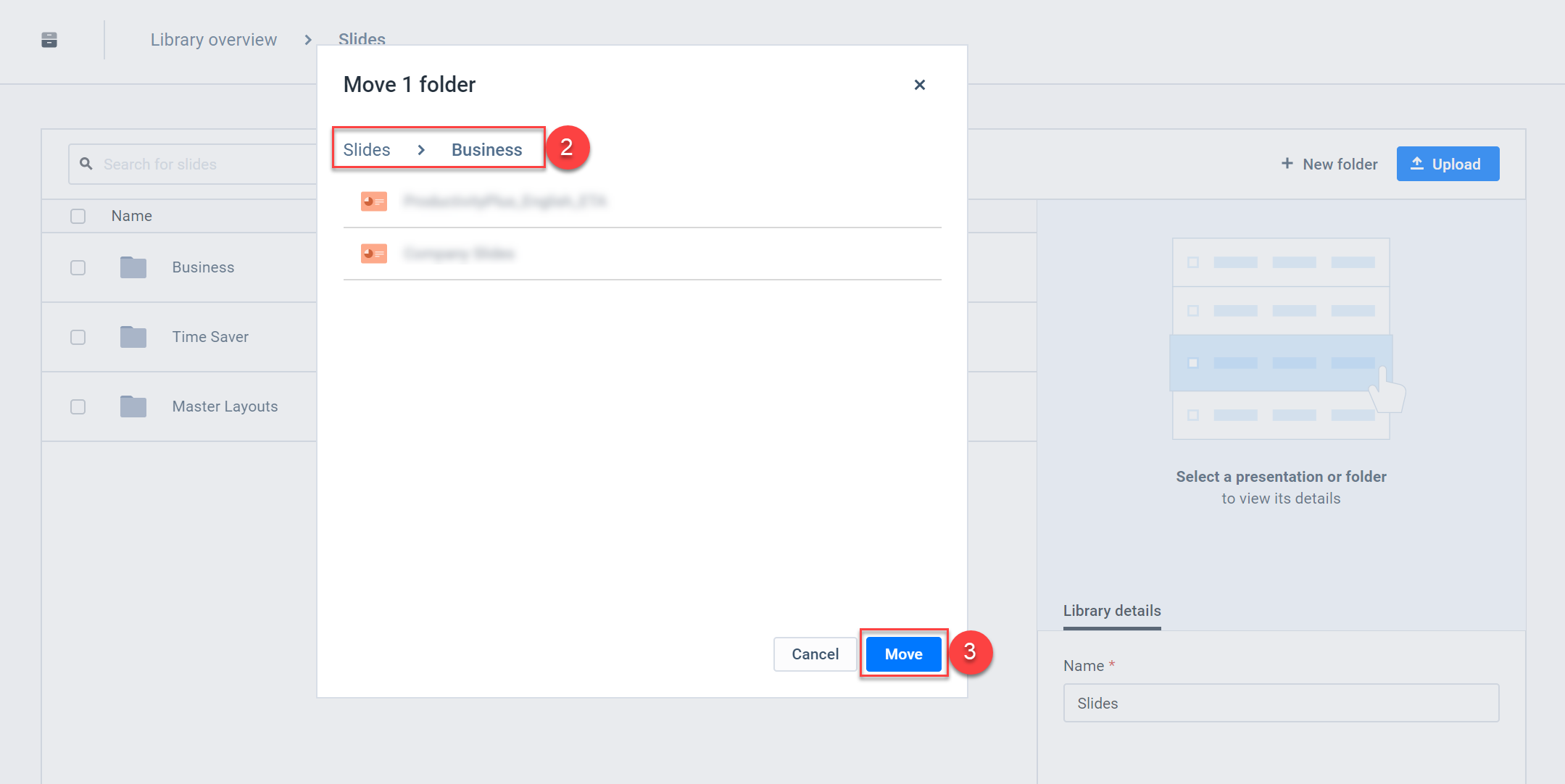Click the library Name input field
1565x784 pixels.
pos(1281,703)
